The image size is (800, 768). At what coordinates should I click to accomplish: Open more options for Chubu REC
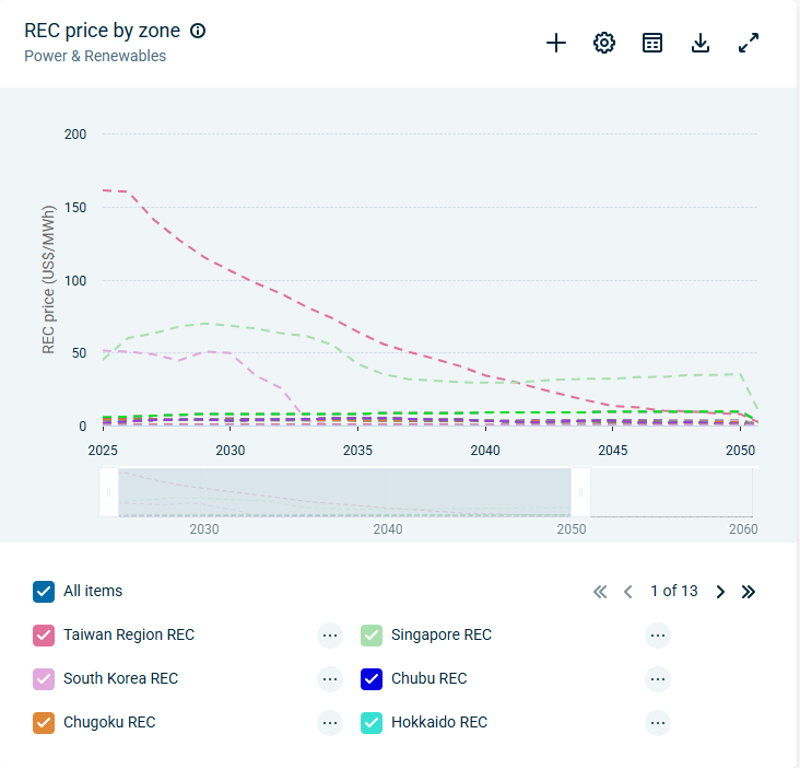tap(657, 679)
